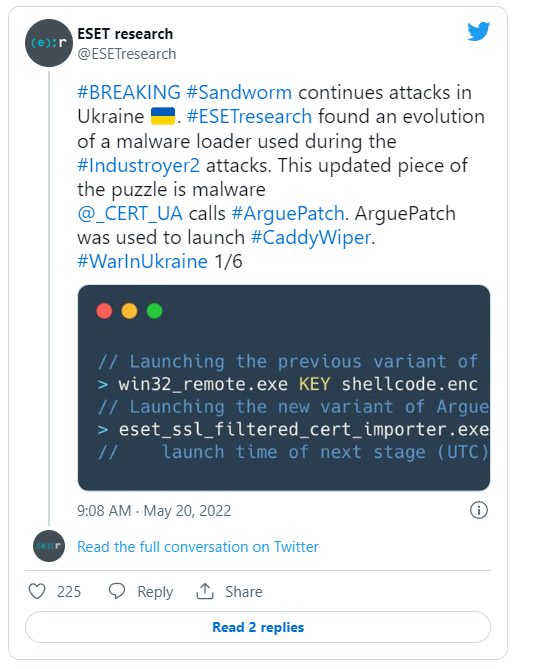Open the #BREAKING hashtag

click(129, 92)
